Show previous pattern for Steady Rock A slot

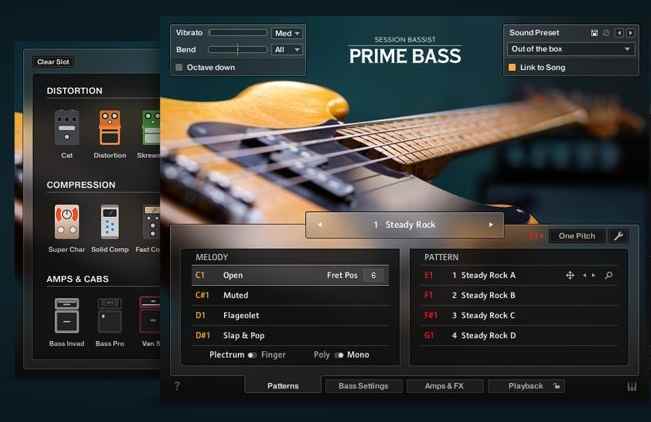[585, 275]
